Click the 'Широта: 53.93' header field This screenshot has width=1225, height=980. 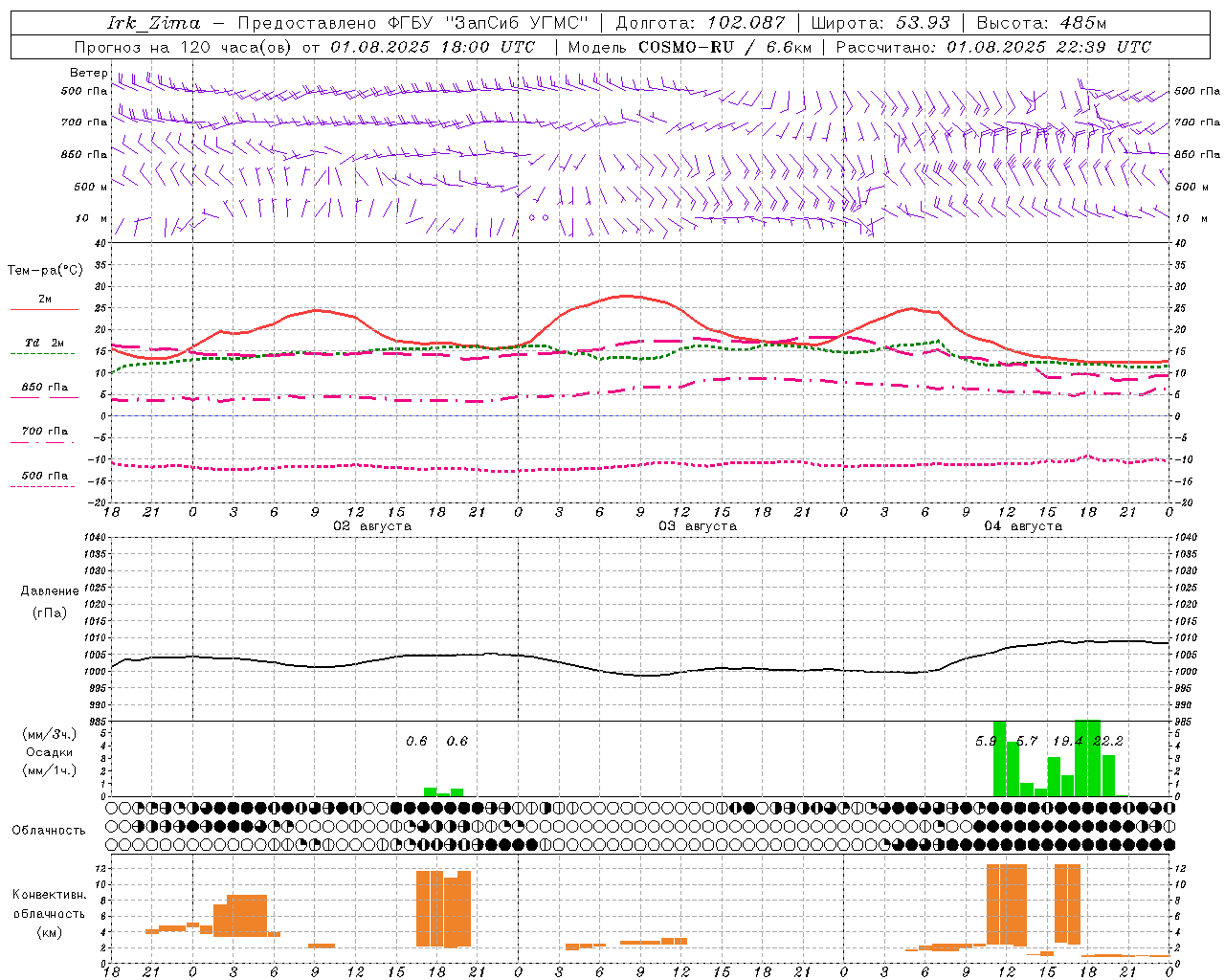point(880,23)
